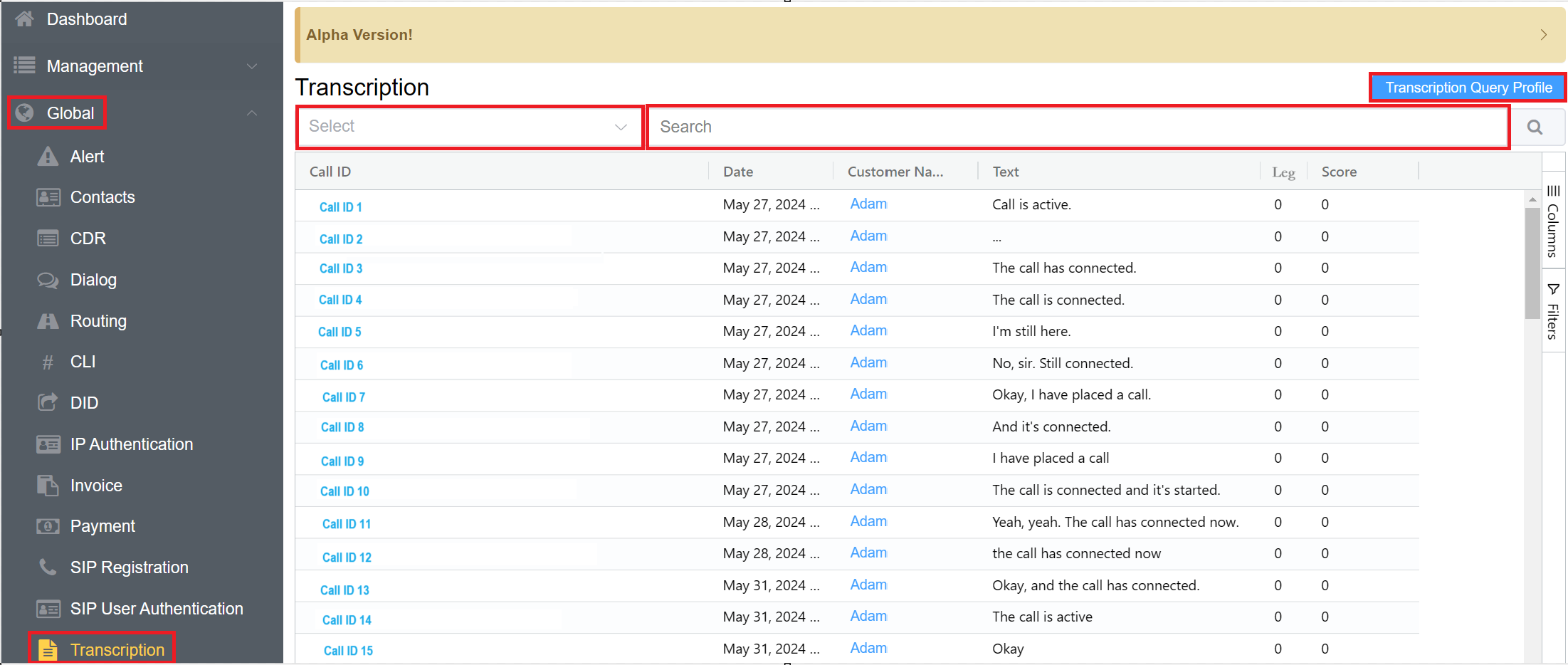Open the Call ID 7 link
This screenshot has height=665, width=1568.
tap(343, 397)
